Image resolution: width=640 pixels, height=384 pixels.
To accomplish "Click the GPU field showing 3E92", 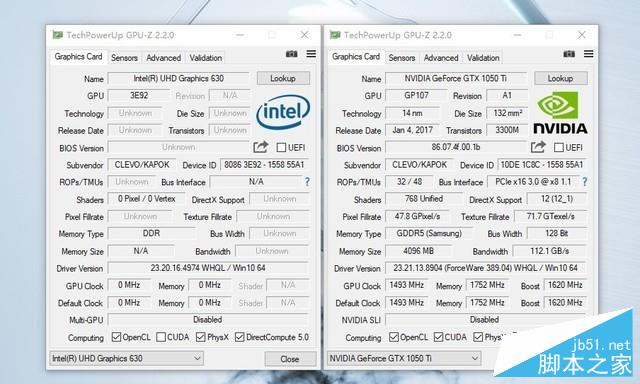I will coord(139,95).
